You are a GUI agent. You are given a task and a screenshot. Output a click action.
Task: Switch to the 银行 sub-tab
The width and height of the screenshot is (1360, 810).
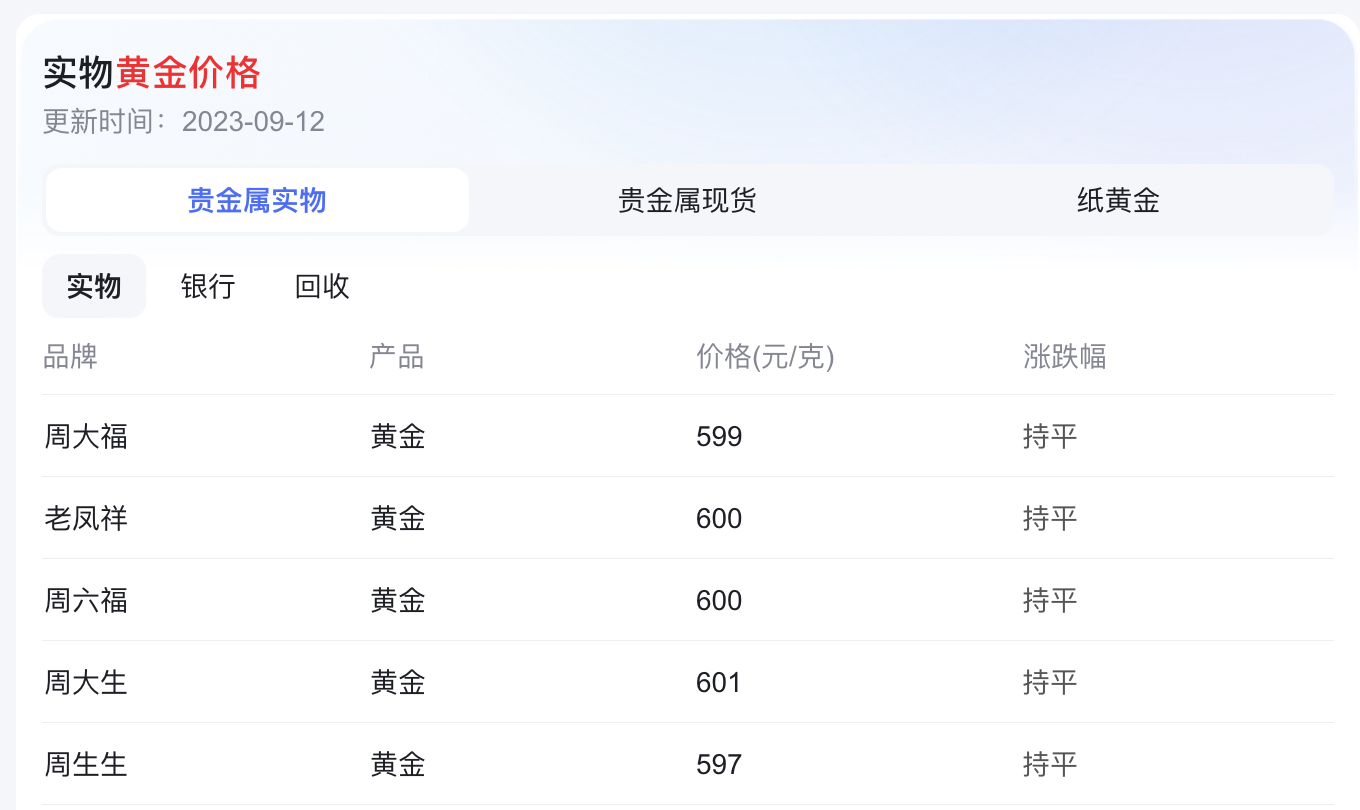tap(207, 286)
